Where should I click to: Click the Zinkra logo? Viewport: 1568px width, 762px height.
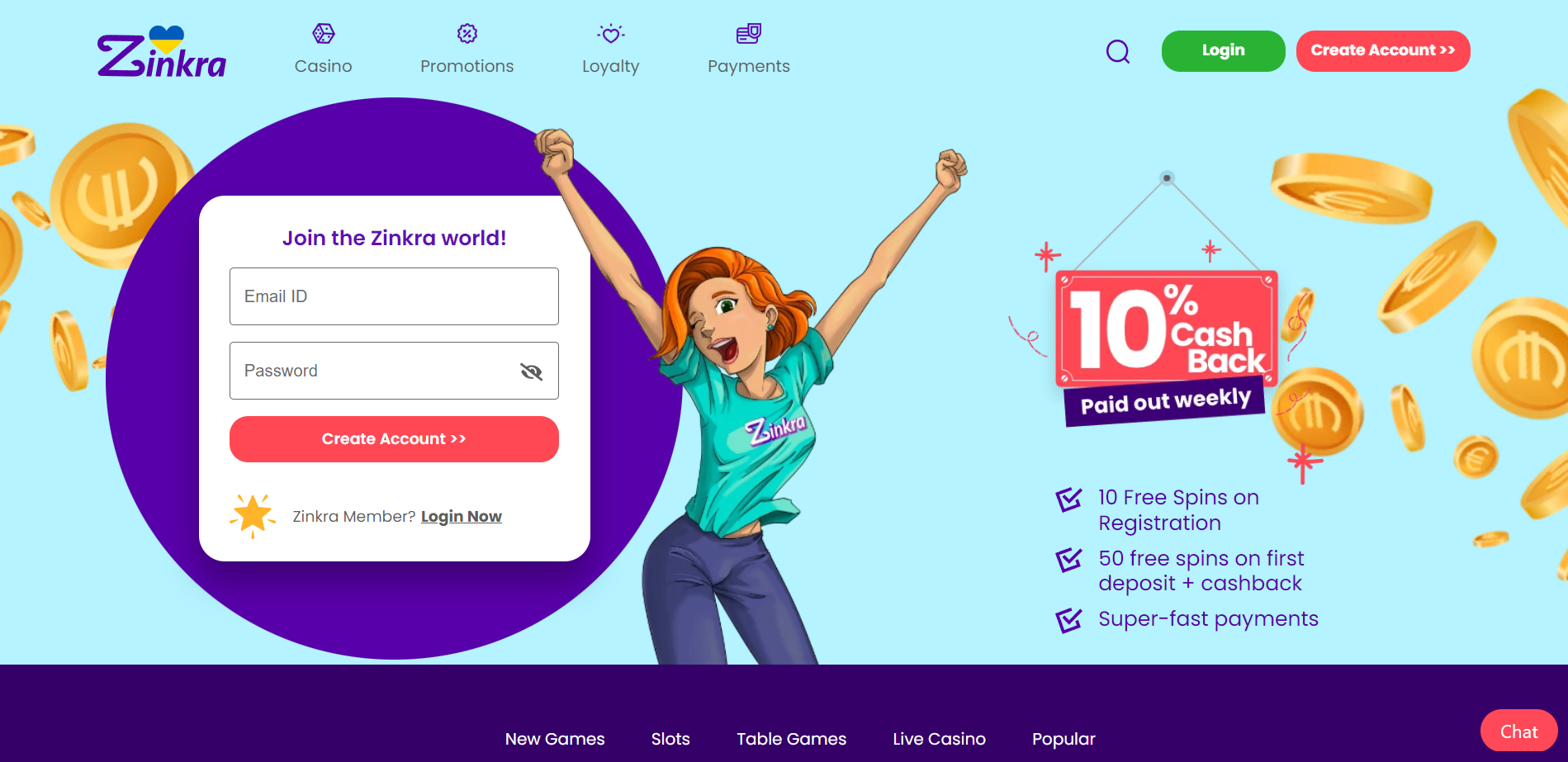[162, 51]
